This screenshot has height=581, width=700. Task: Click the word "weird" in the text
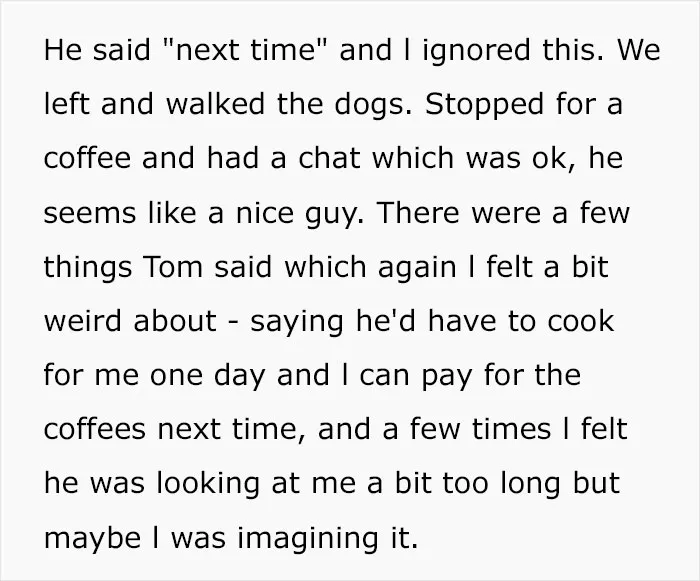[x=83, y=321]
